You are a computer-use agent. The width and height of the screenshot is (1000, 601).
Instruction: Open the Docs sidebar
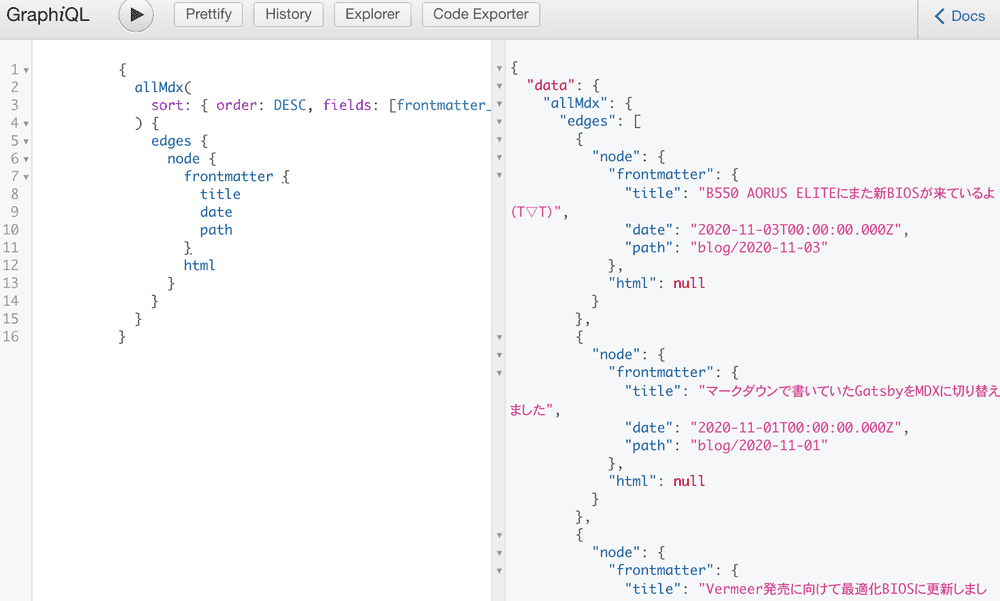(x=960, y=16)
